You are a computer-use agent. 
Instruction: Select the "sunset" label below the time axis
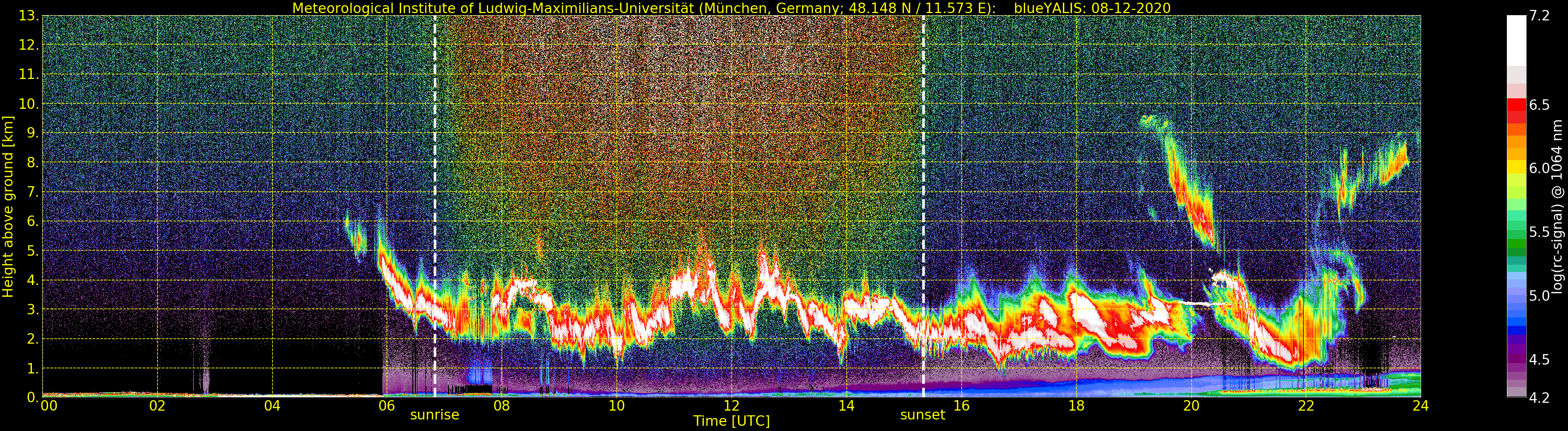pyautogui.click(x=923, y=415)
